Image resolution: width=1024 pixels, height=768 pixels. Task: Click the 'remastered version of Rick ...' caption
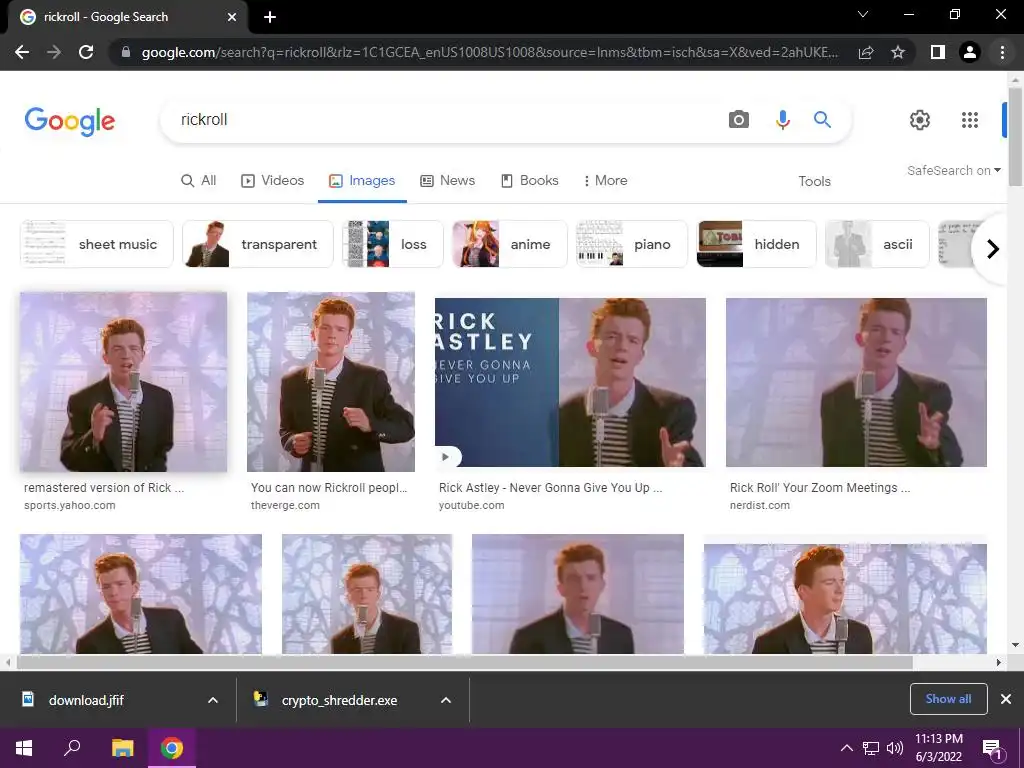tap(104, 488)
